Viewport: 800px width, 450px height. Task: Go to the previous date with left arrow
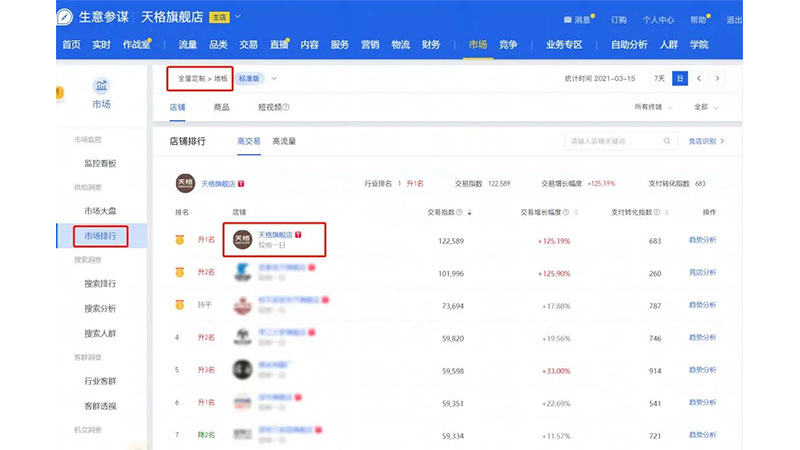coord(699,78)
